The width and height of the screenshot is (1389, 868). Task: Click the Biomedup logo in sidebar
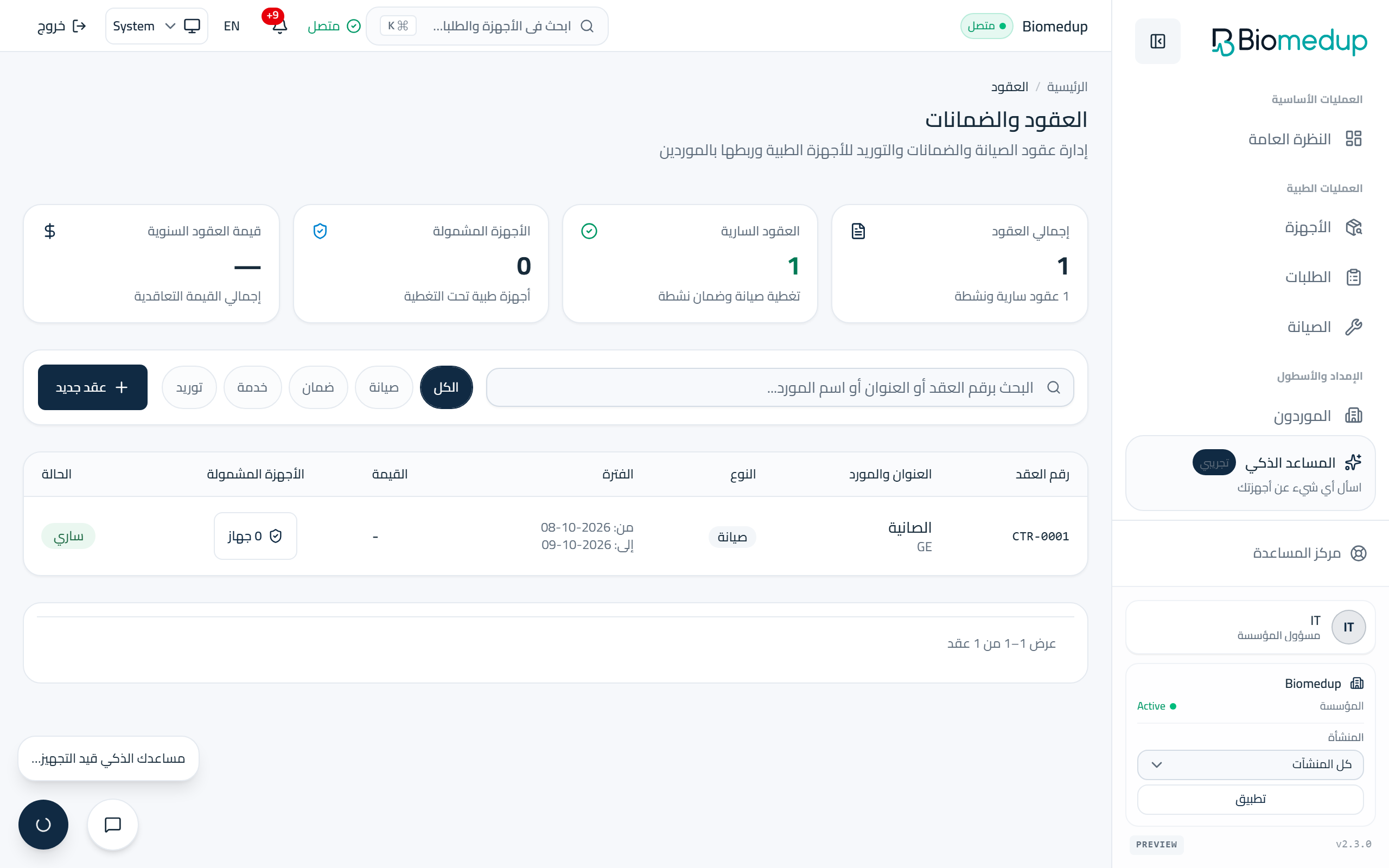1289,41
